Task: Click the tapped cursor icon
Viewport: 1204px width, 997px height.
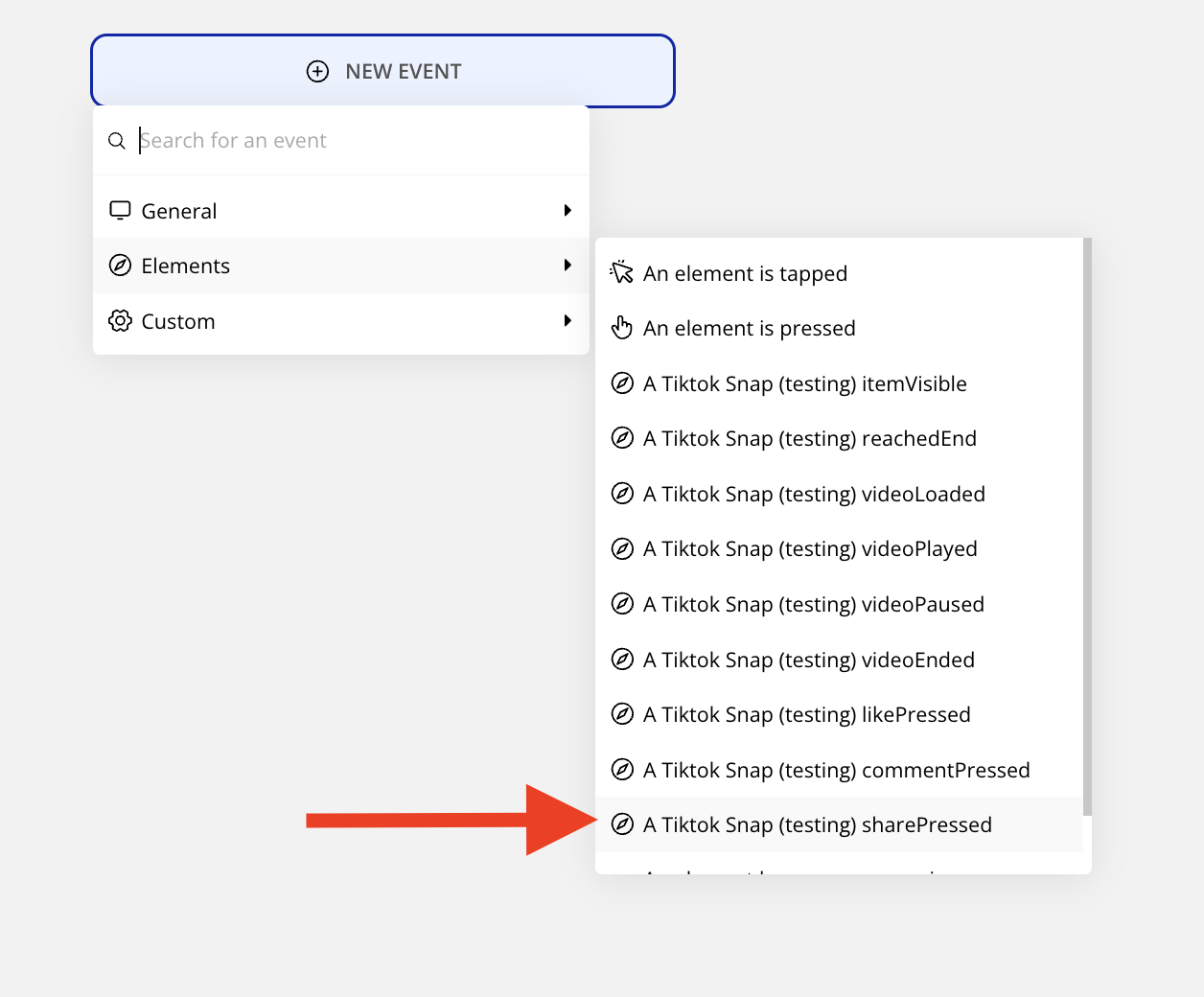Action: [x=622, y=273]
